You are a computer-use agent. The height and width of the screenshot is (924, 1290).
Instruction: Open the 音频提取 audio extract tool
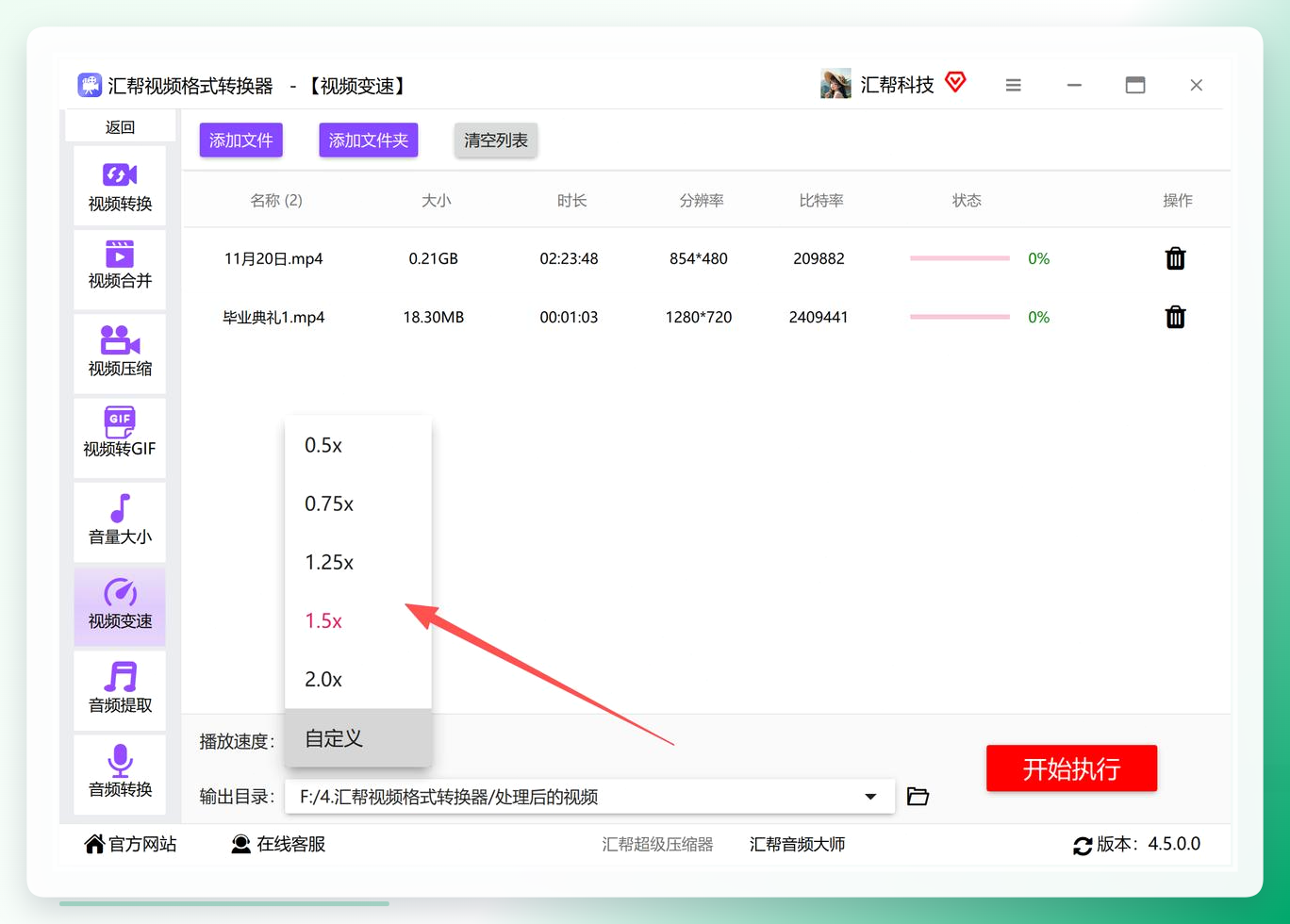[120, 690]
